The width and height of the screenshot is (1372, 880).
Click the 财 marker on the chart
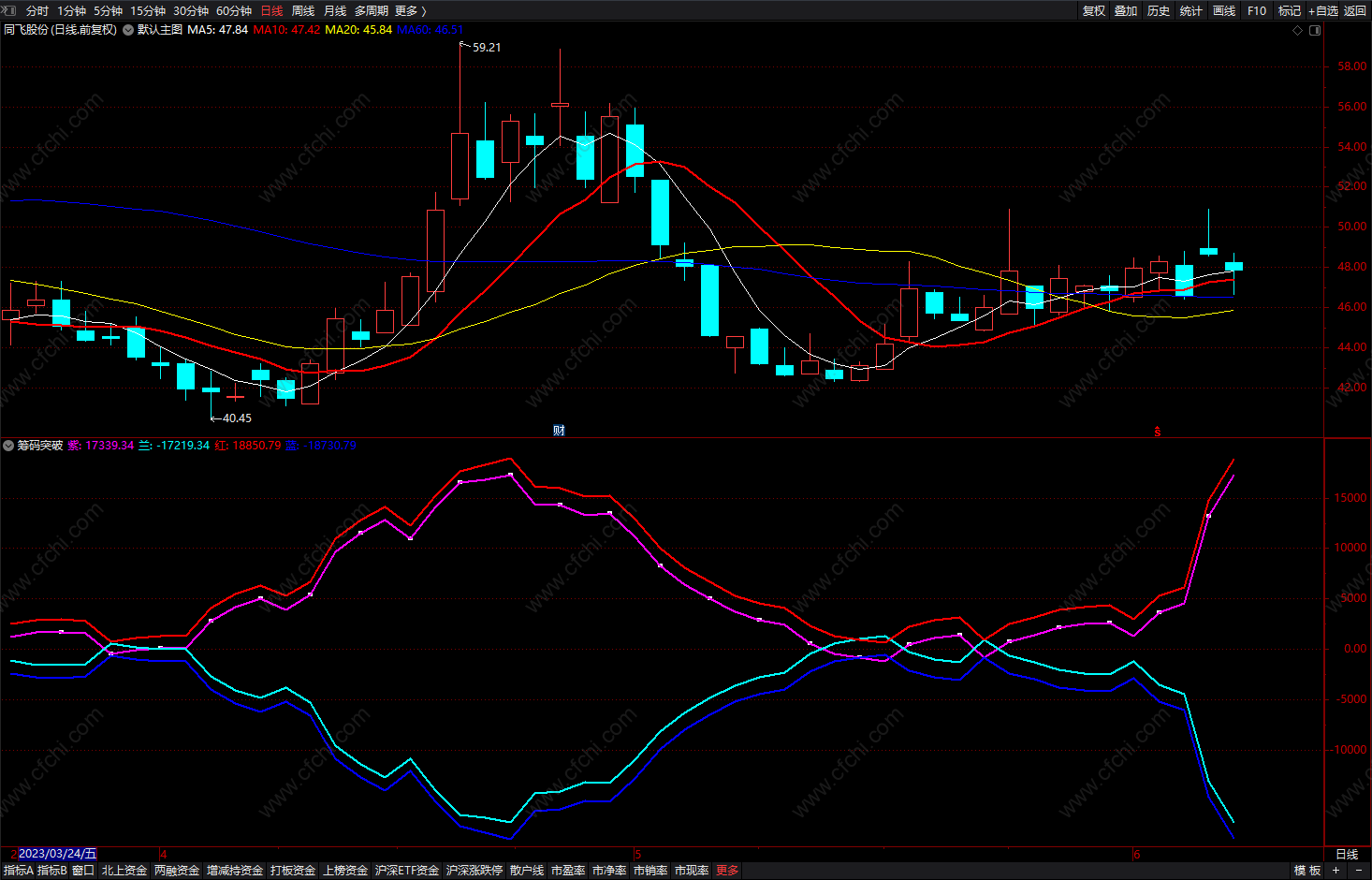click(x=559, y=431)
